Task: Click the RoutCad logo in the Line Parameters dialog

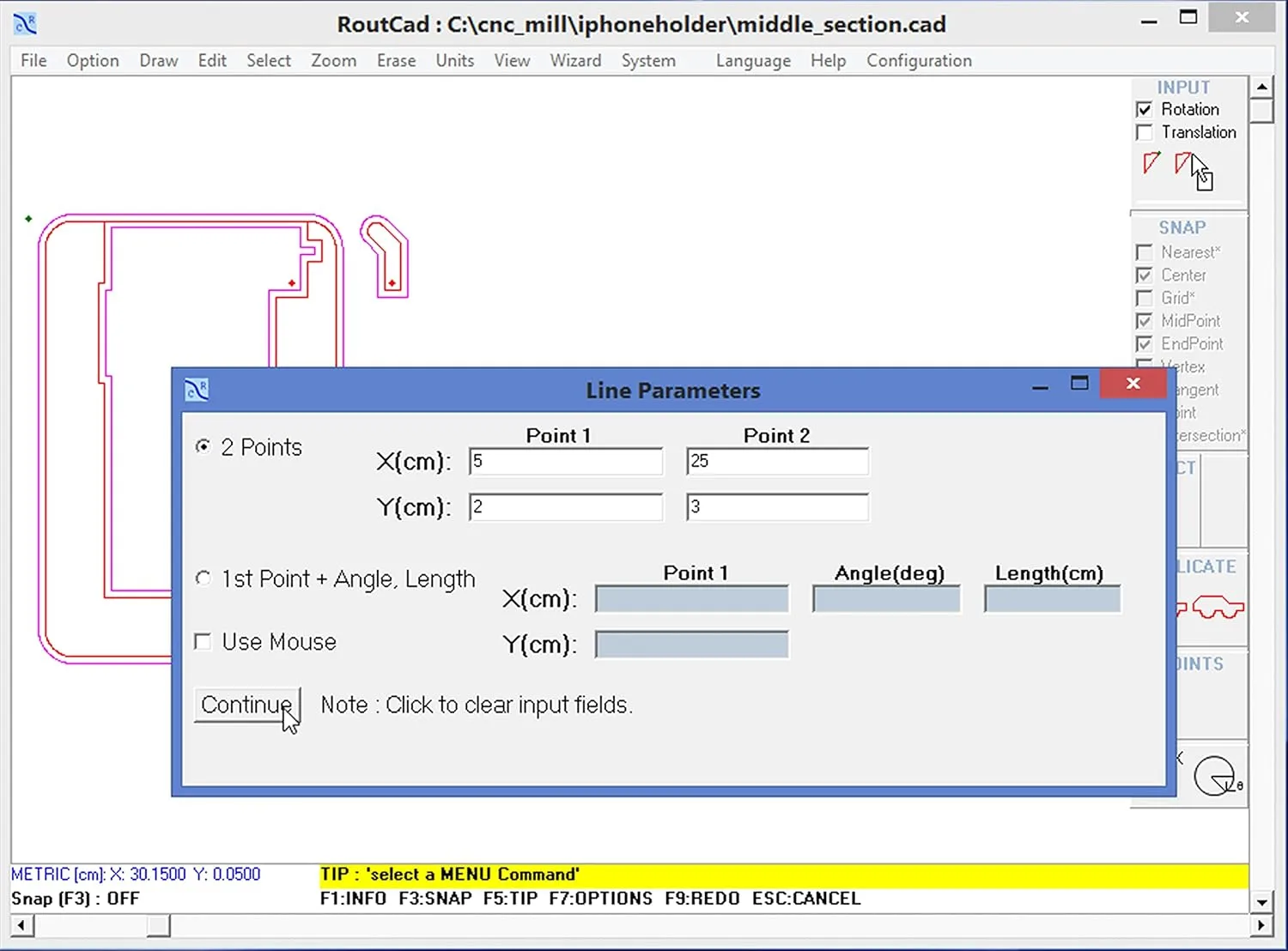Action: 197,389
